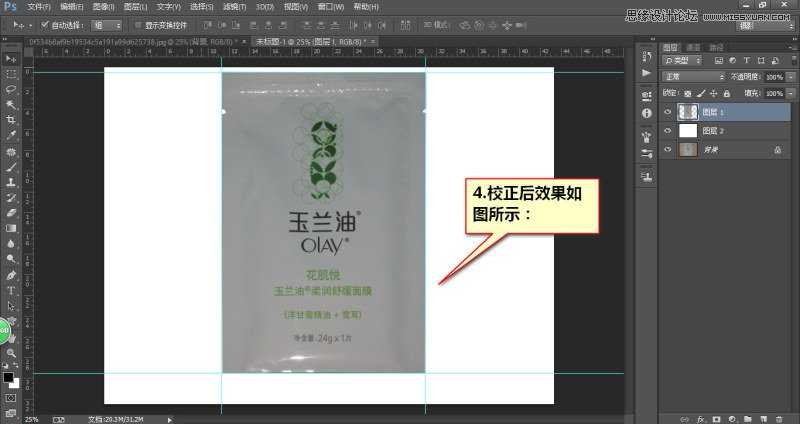Enable the 显示变换控件 checkbox
Image resolution: width=800 pixels, height=424 pixels.
(138, 24)
